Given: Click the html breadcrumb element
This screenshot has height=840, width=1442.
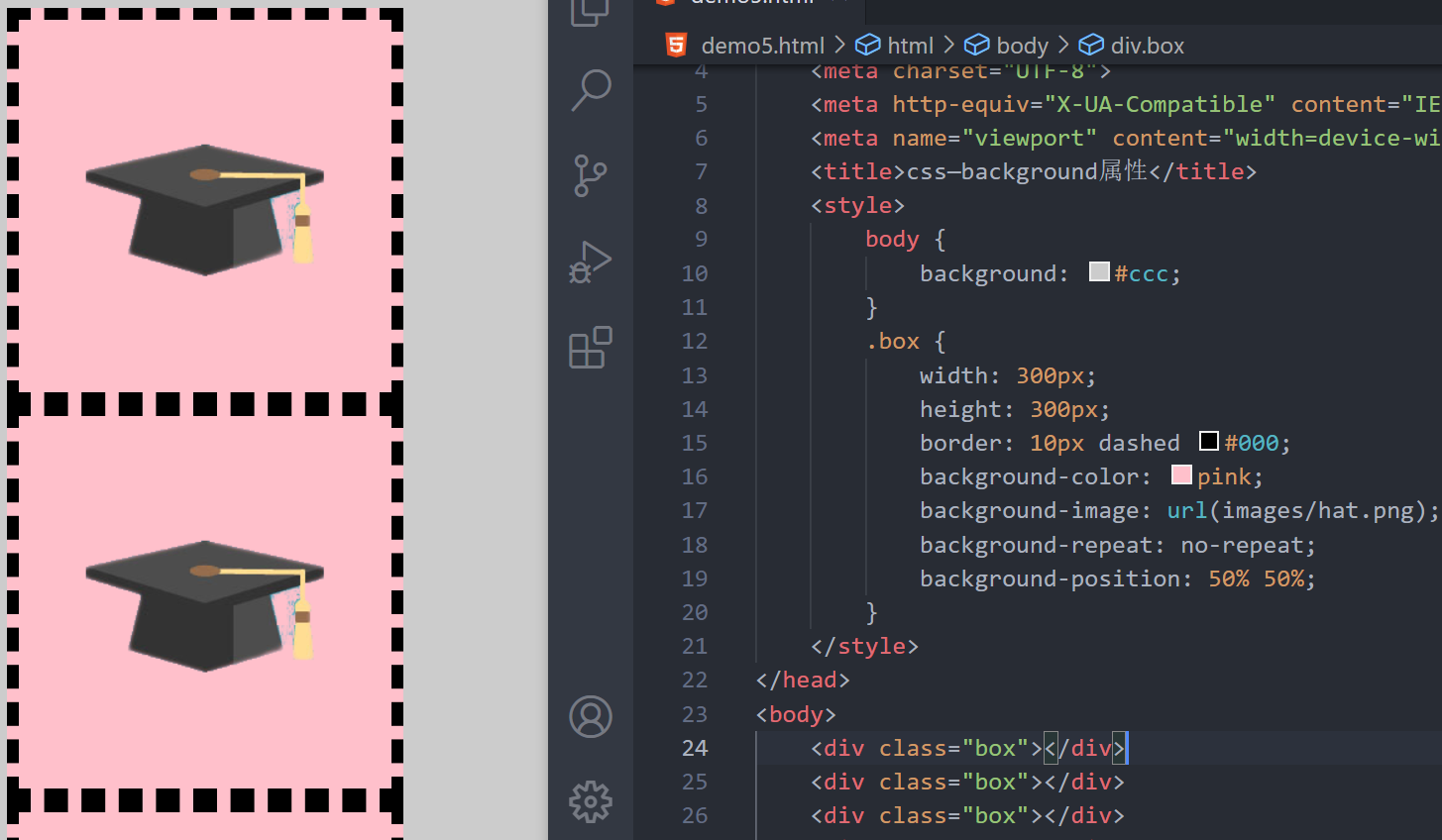Looking at the screenshot, I should click(910, 45).
